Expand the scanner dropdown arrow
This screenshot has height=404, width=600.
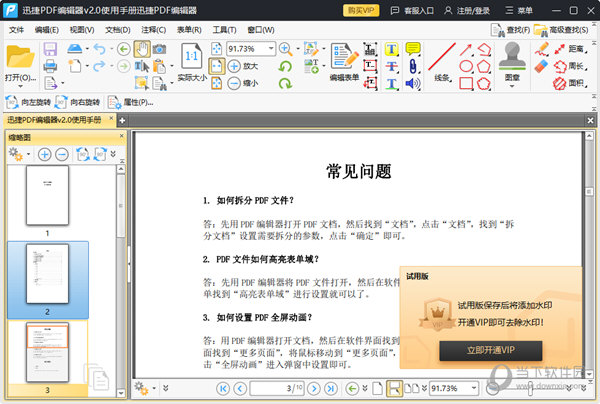pos(87,49)
